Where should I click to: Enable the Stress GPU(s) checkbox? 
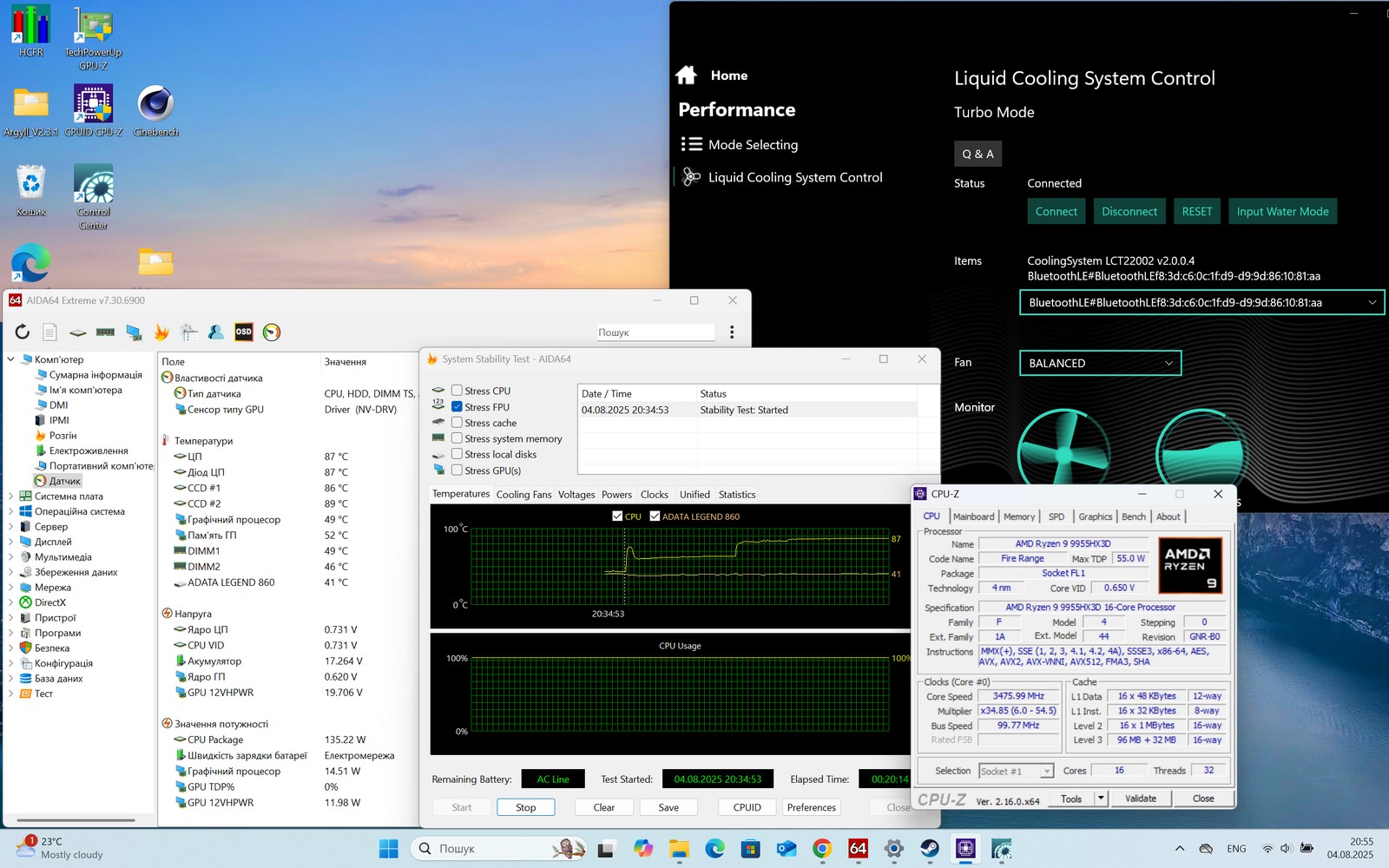[x=457, y=470]
